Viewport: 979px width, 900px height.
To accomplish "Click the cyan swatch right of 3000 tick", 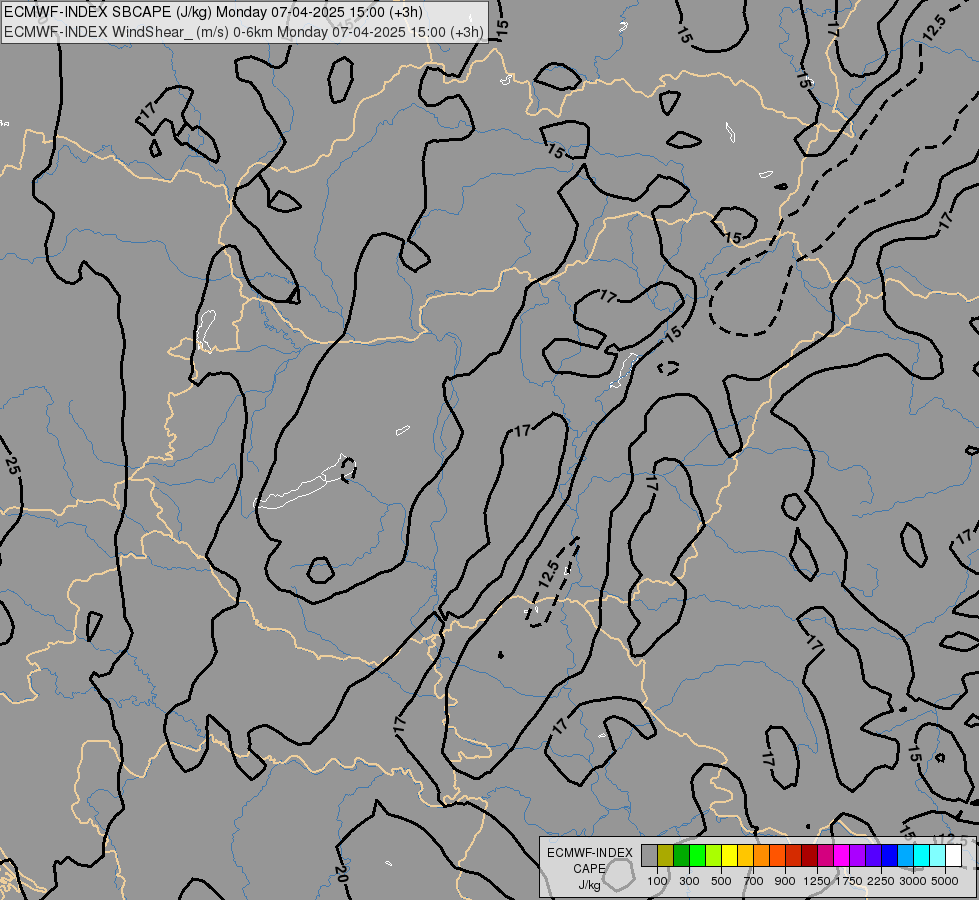I will click(x=922, y=856).
